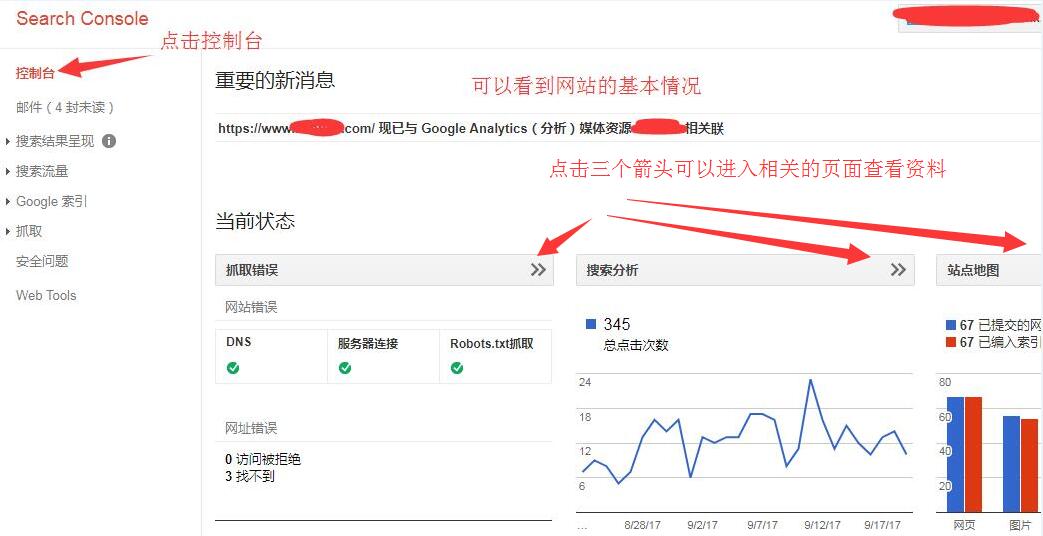This screenshot has width=1043, height=536.
Task: Click the 3 找不到 entry
Action: [249, 477]
